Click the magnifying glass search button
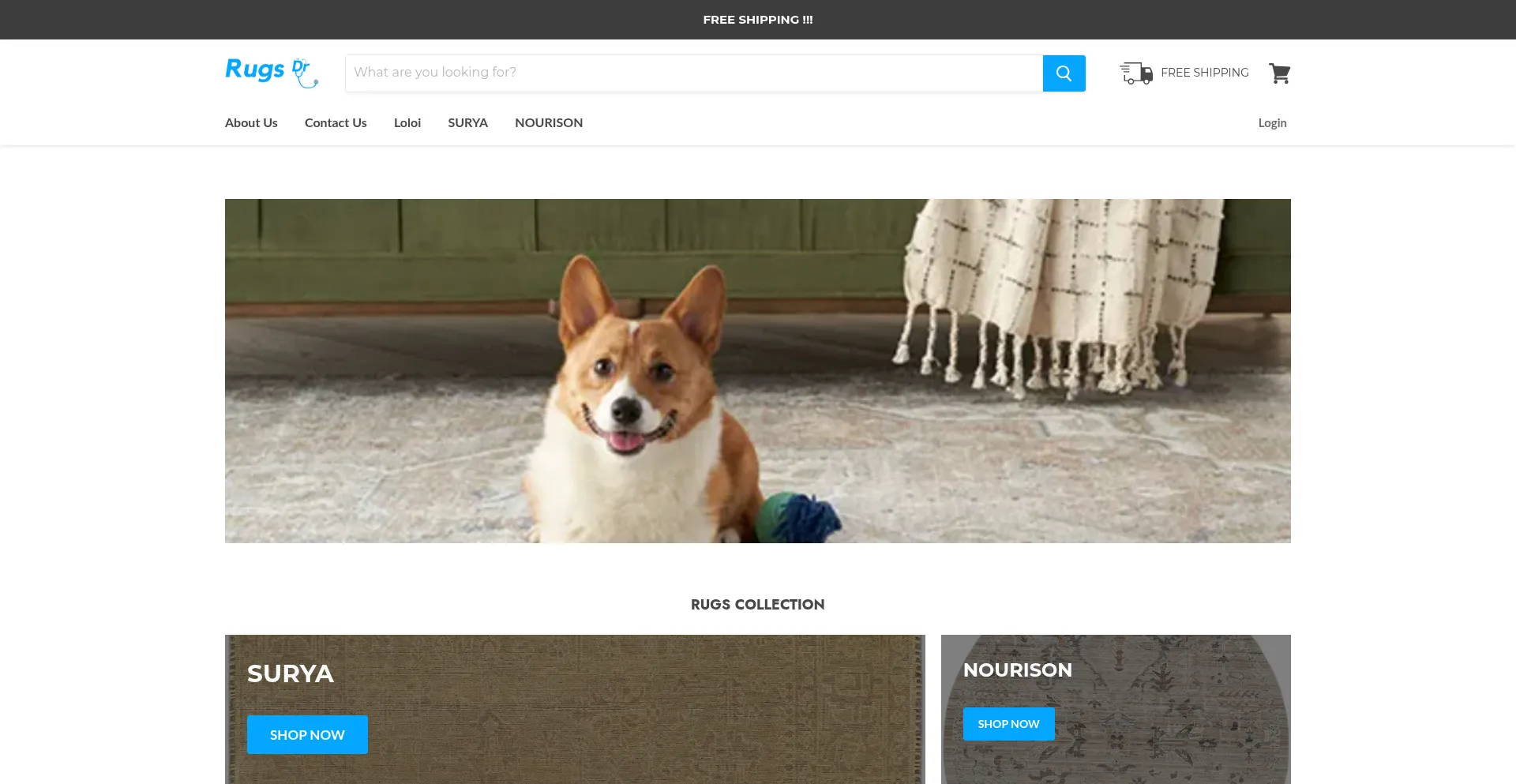Image resolution: width=1516 pixels, height=784 pixels. coord(1064,73)
